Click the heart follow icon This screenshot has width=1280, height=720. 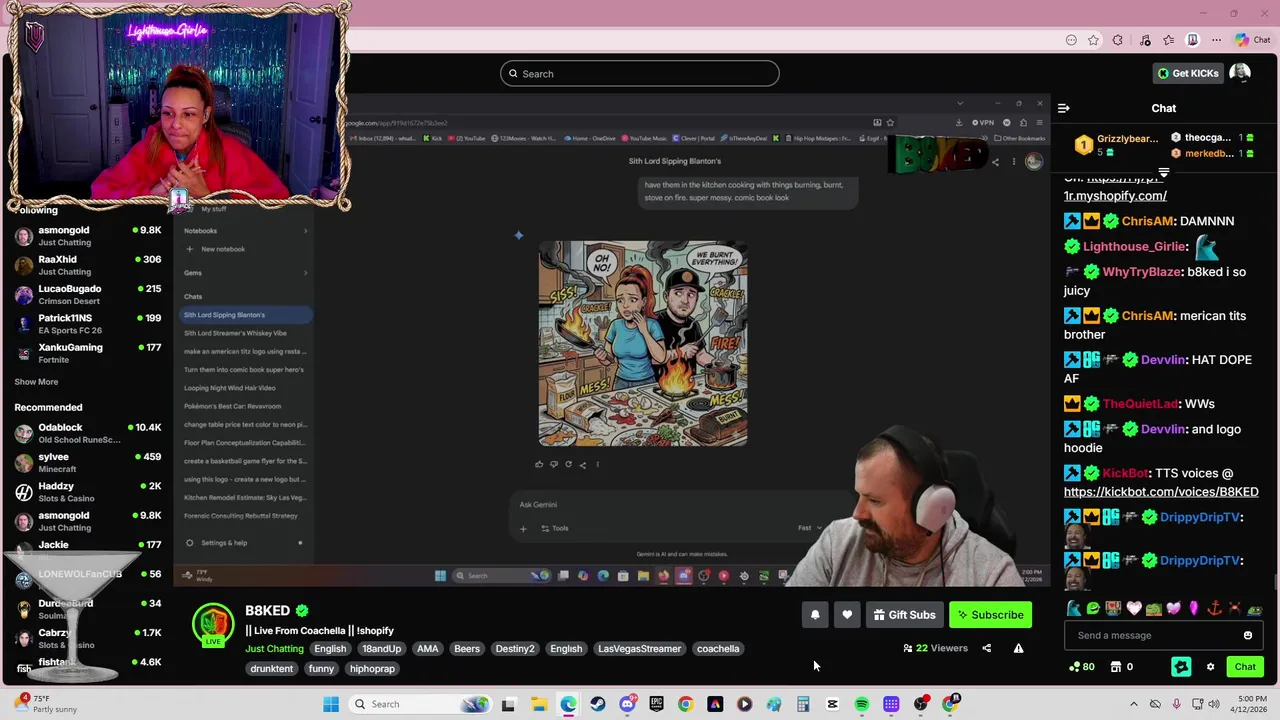[x=847, y=615]
